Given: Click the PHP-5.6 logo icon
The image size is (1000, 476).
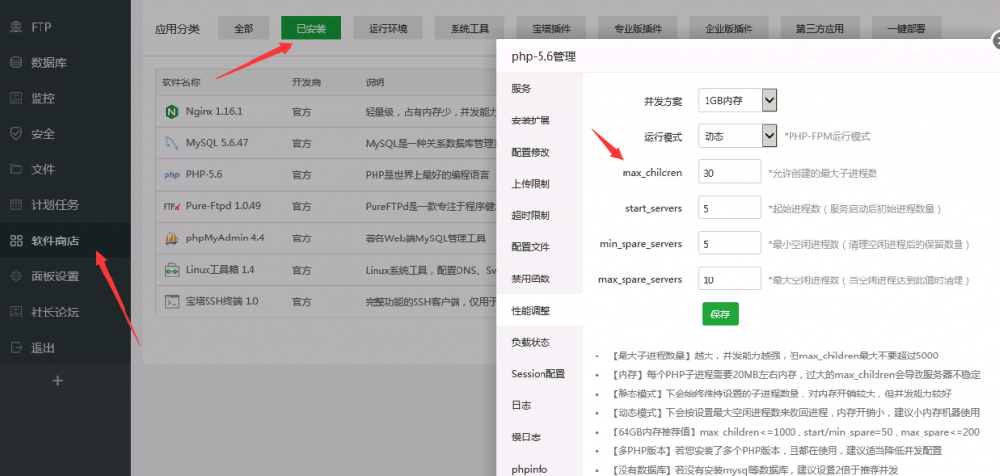Looking at the screenshot, I should coord(172,175).
